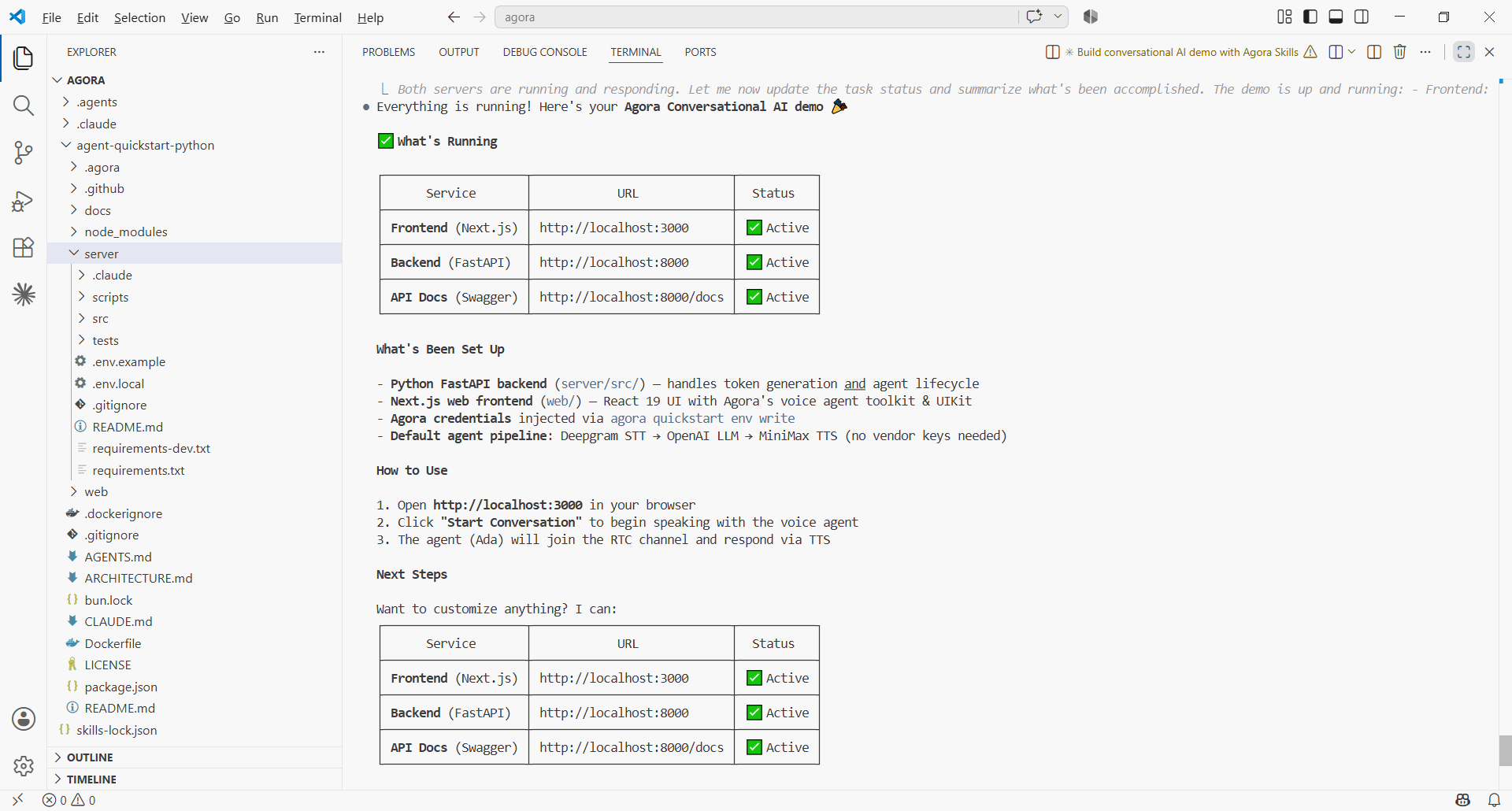Open Explorer's more actions ellipsis
Viewport: 1512px width, 811px height.
click(319, 52)
